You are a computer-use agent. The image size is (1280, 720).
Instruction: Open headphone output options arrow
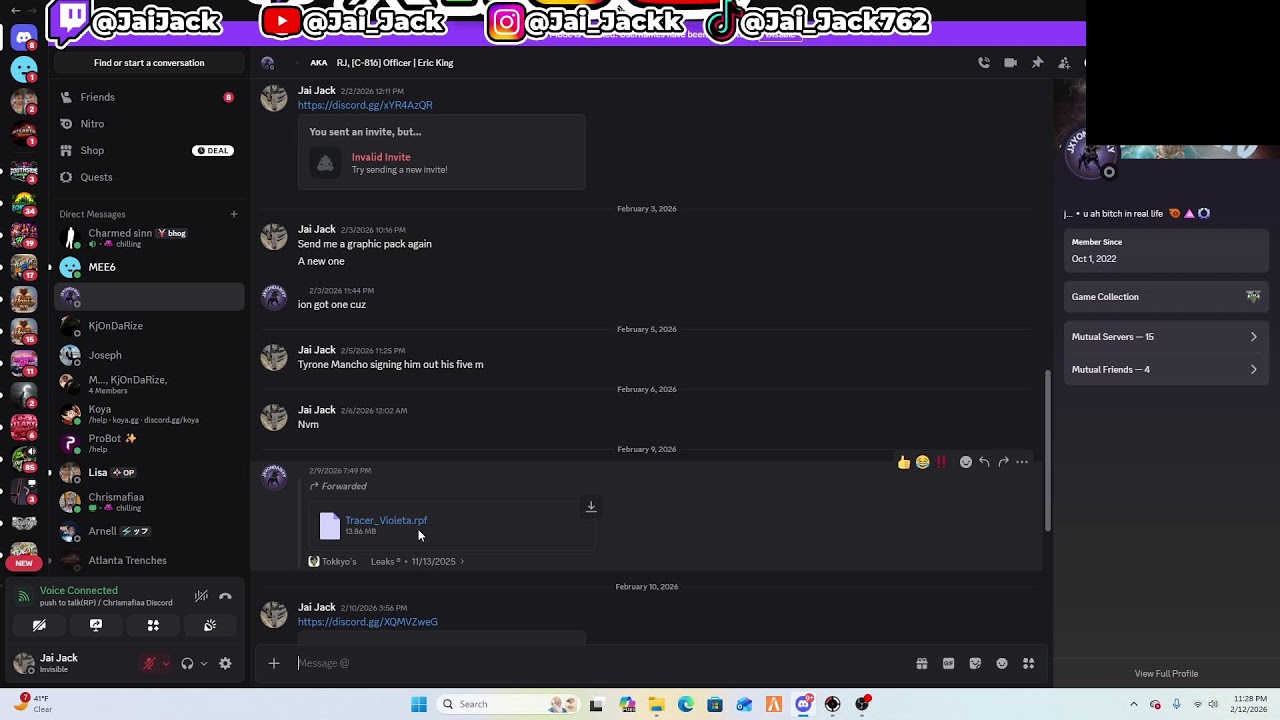tap(204, 663)
